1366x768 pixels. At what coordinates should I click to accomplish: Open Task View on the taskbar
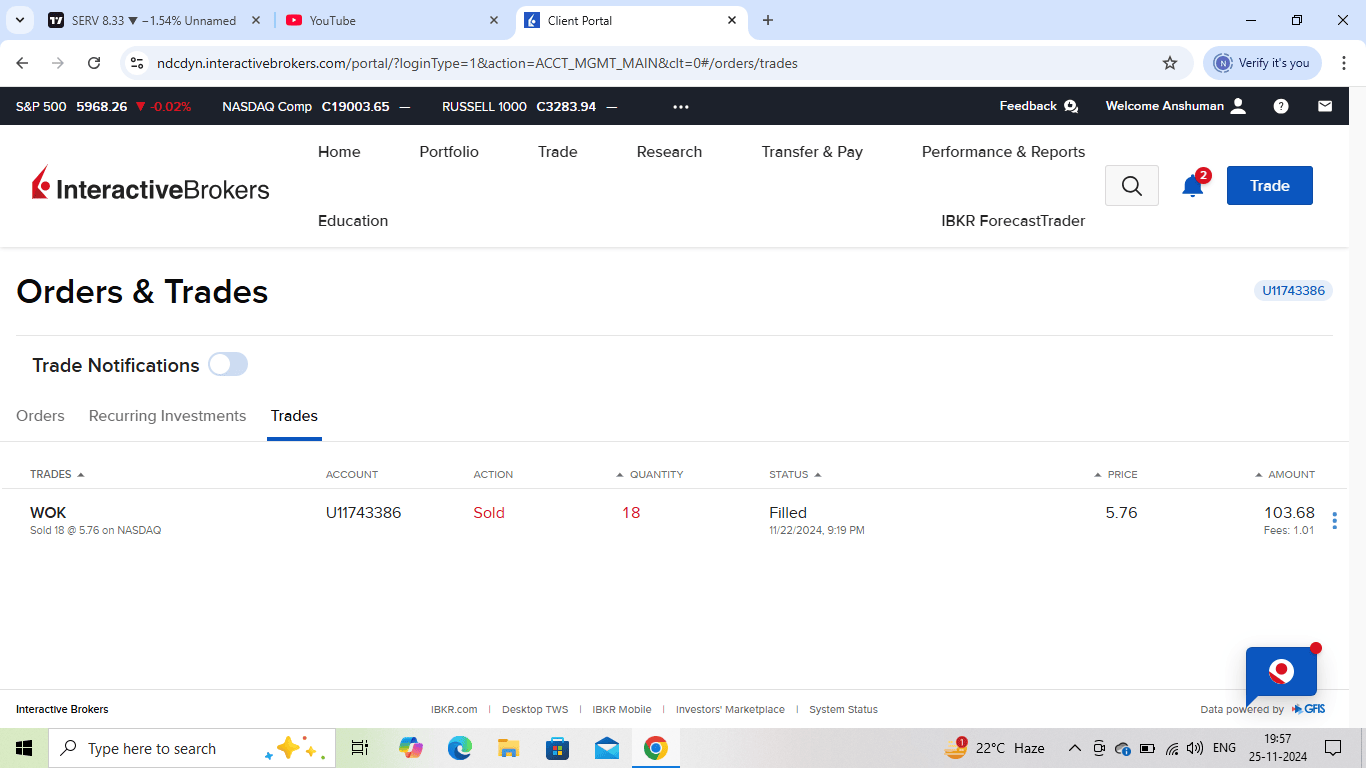(360, 748)
